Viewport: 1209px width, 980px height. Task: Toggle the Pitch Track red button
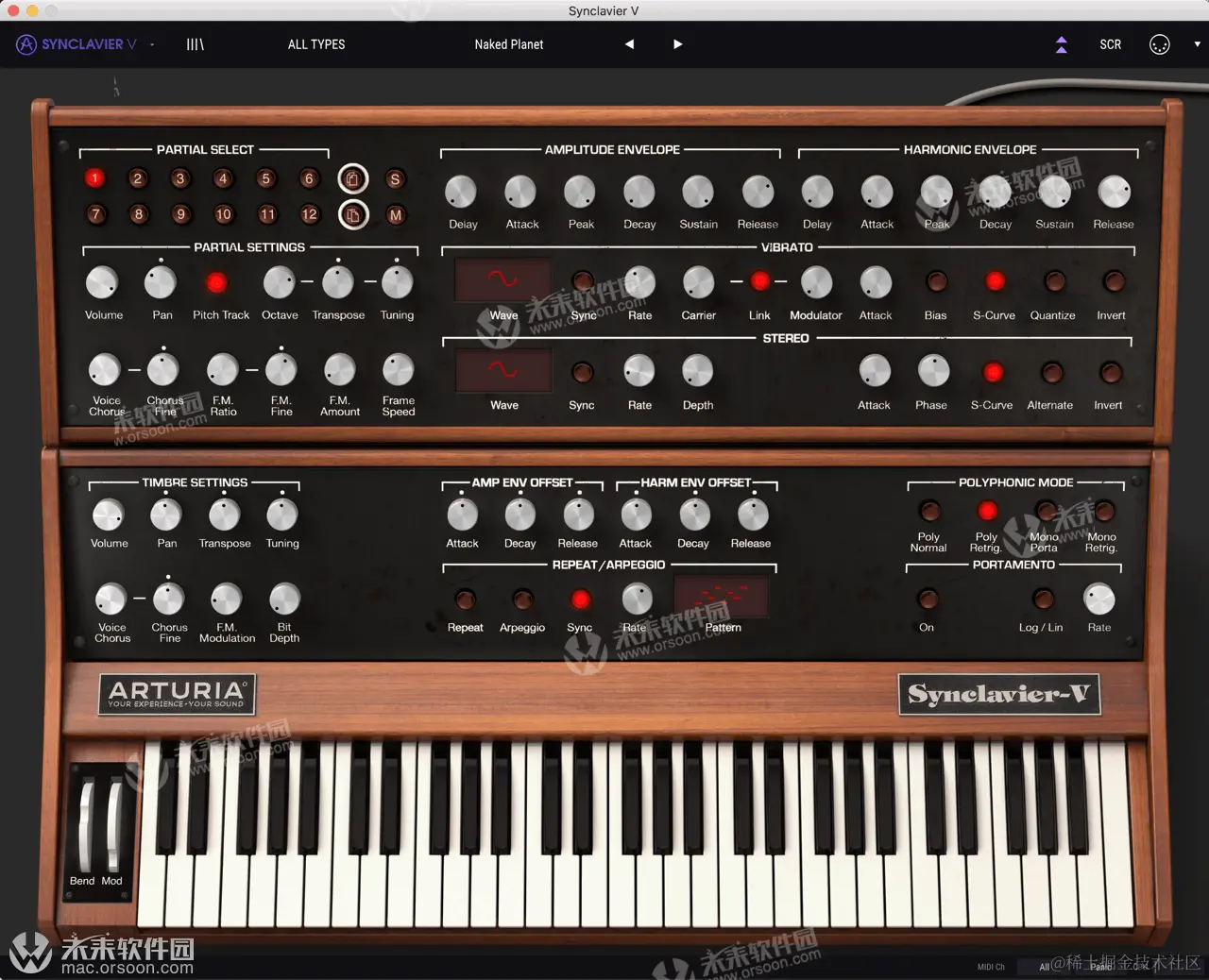point(216,282)
